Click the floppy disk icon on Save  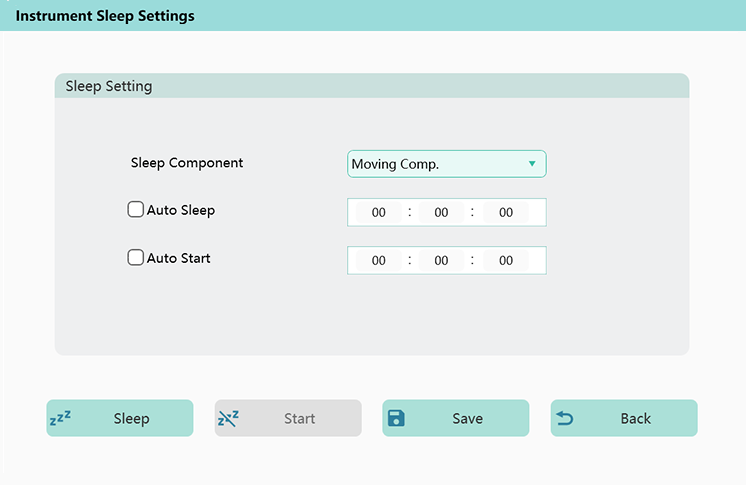pos(396,419)
